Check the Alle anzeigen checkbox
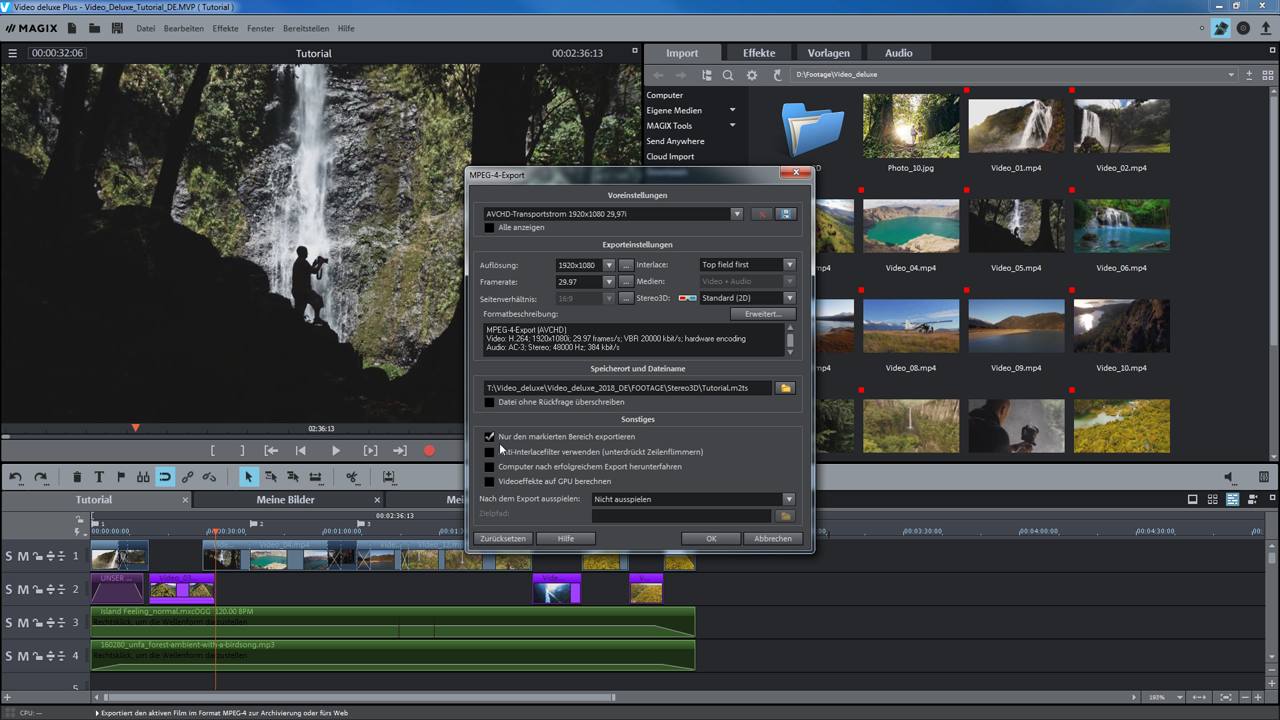 (x=489, y=228)
